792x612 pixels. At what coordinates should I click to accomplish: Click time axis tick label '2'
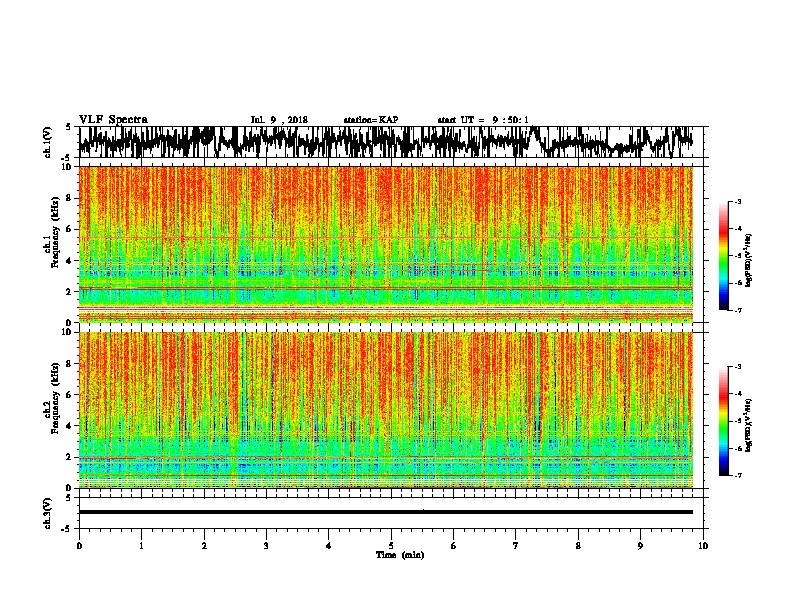pyautogui.click(x=204, y=546)
